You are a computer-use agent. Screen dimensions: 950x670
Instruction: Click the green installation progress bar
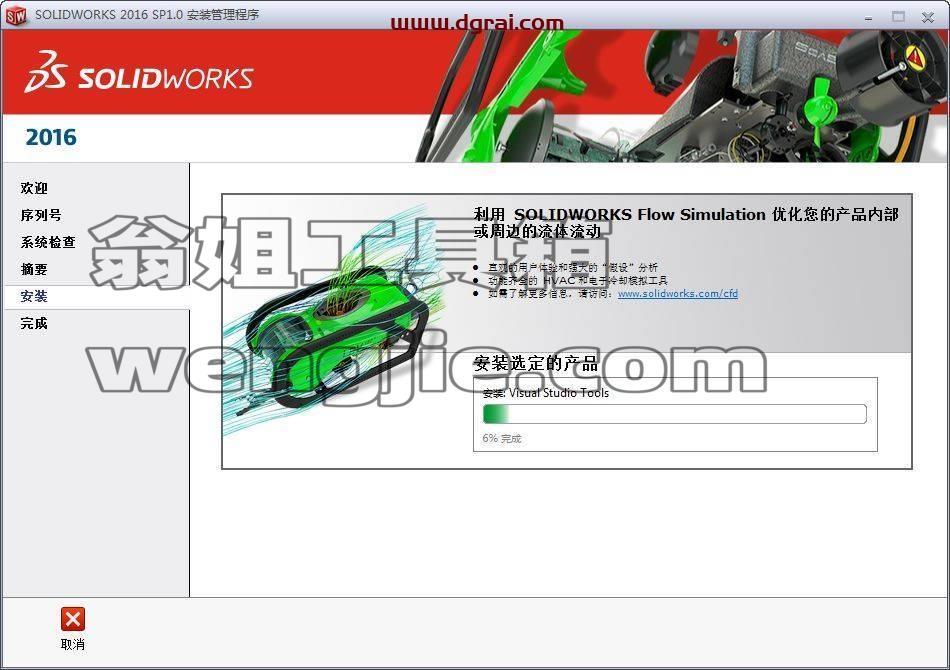(x=674, y=414)
